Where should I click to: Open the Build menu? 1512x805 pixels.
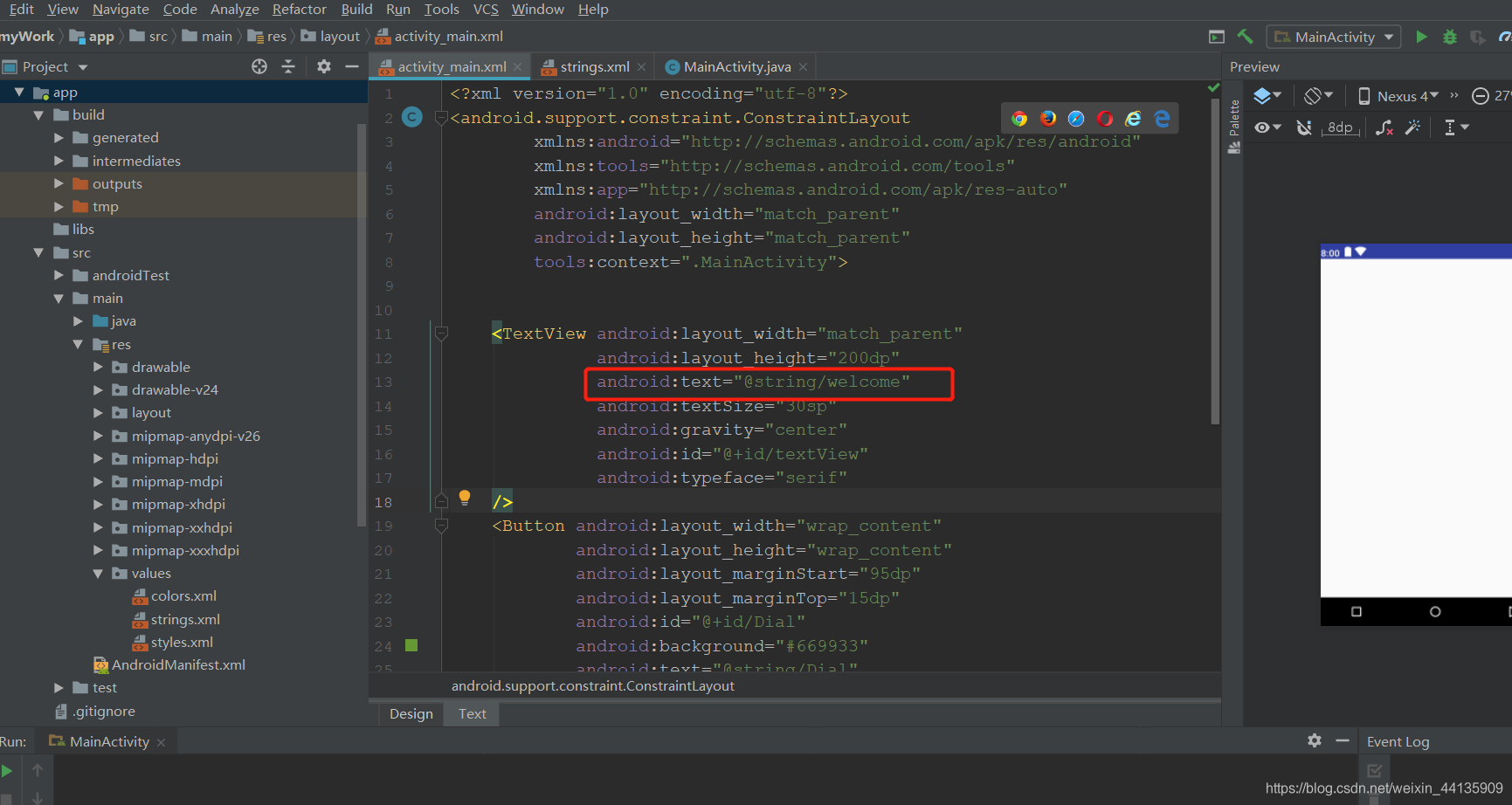356,10
